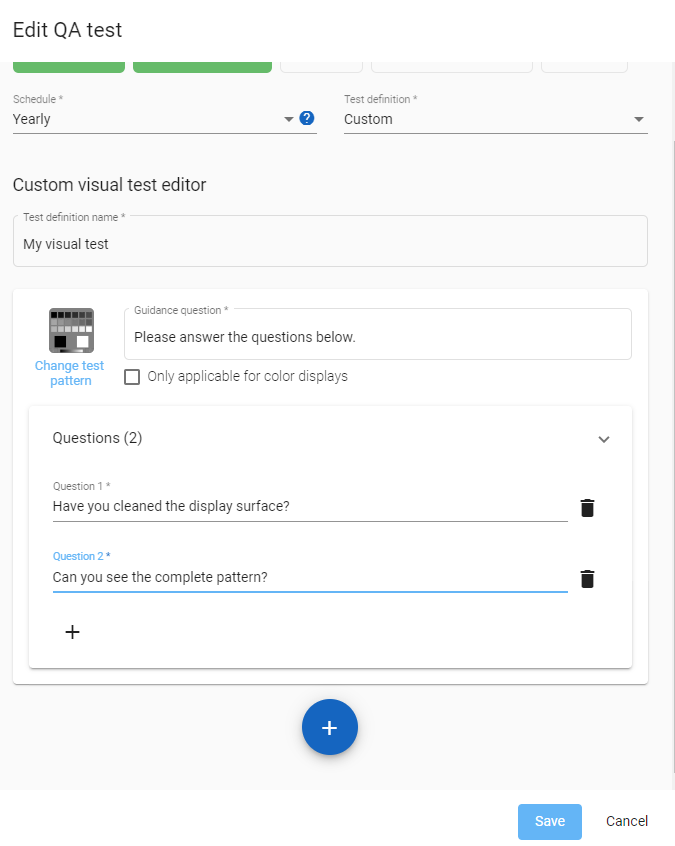Click the grayscale test pattern thumbnail
This screenshot has width=675, height=846.
pos(71,330)
